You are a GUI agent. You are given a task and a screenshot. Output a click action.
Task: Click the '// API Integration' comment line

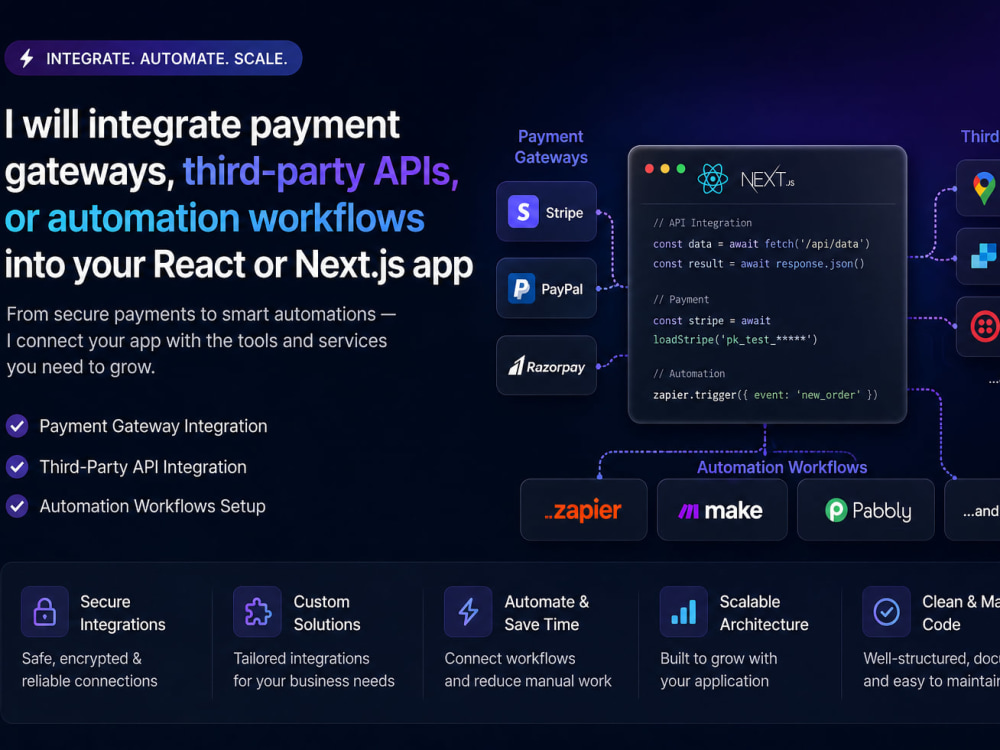point(702,223)
